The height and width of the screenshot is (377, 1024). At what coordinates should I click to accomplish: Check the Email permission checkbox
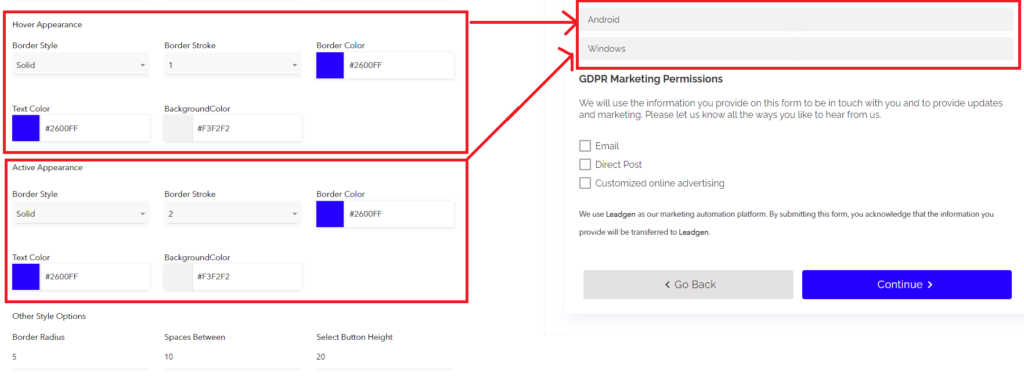click(585, 146)
